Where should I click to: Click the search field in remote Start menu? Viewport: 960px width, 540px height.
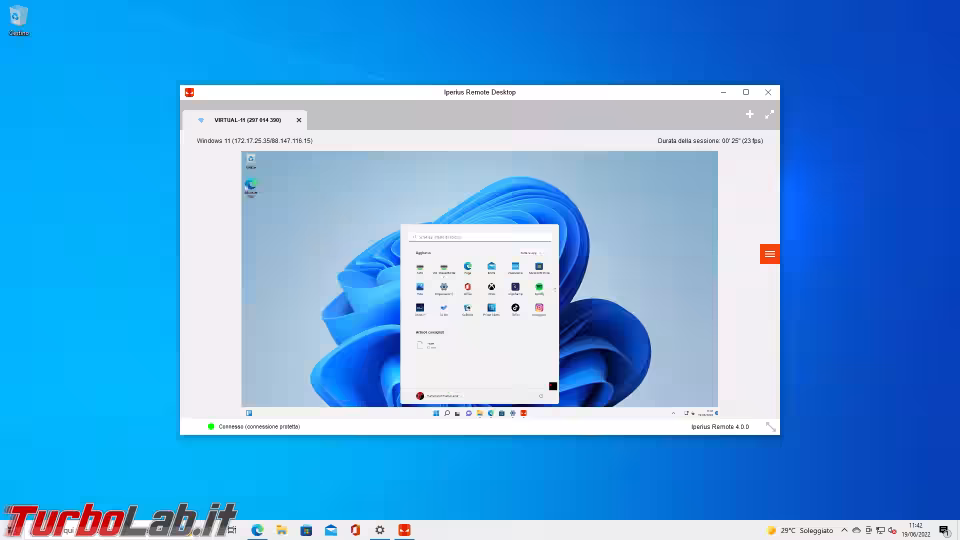[480, 237]
